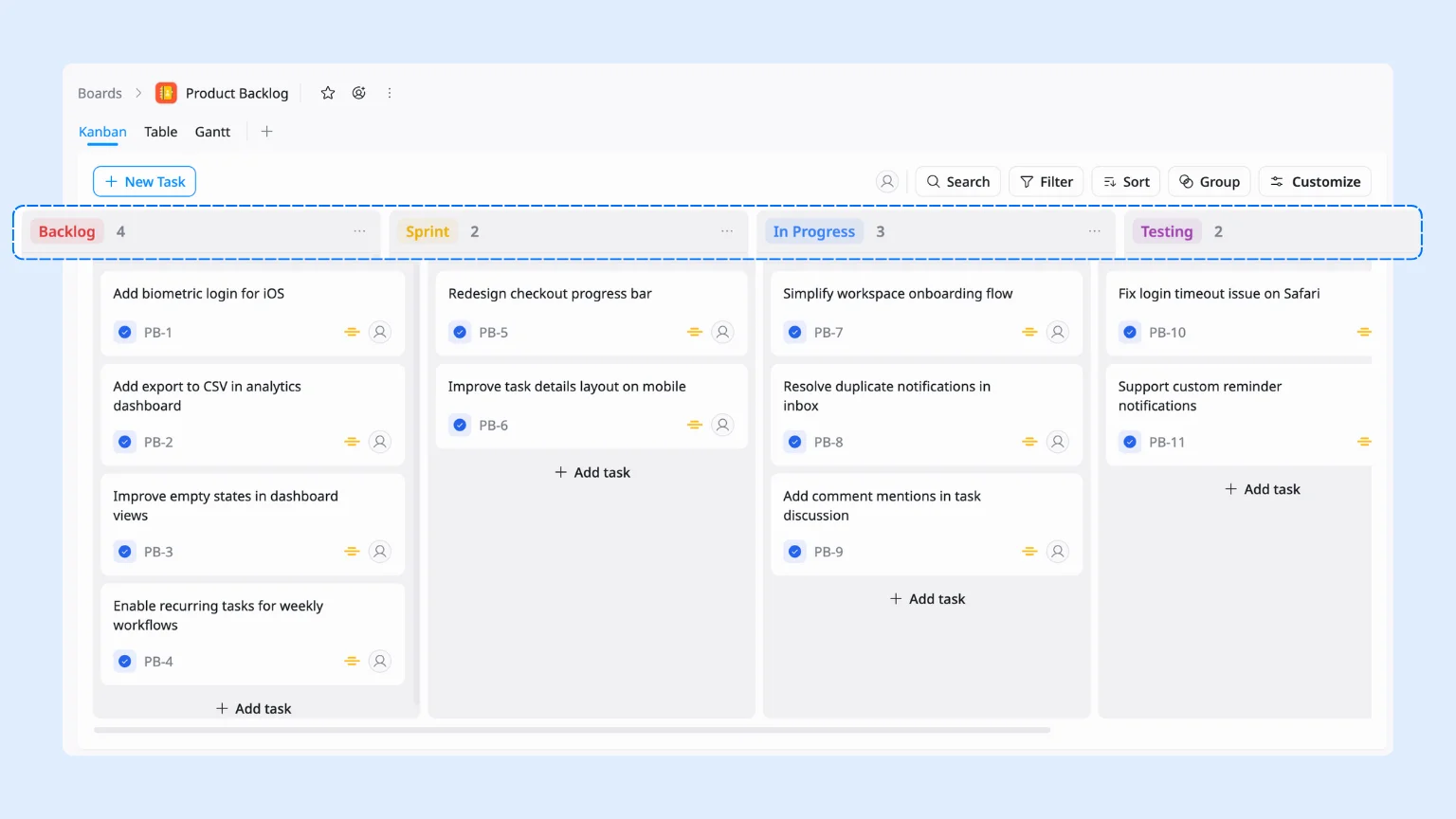
Task: Toggle the status check on PB-5
Action: click(460, 332)
